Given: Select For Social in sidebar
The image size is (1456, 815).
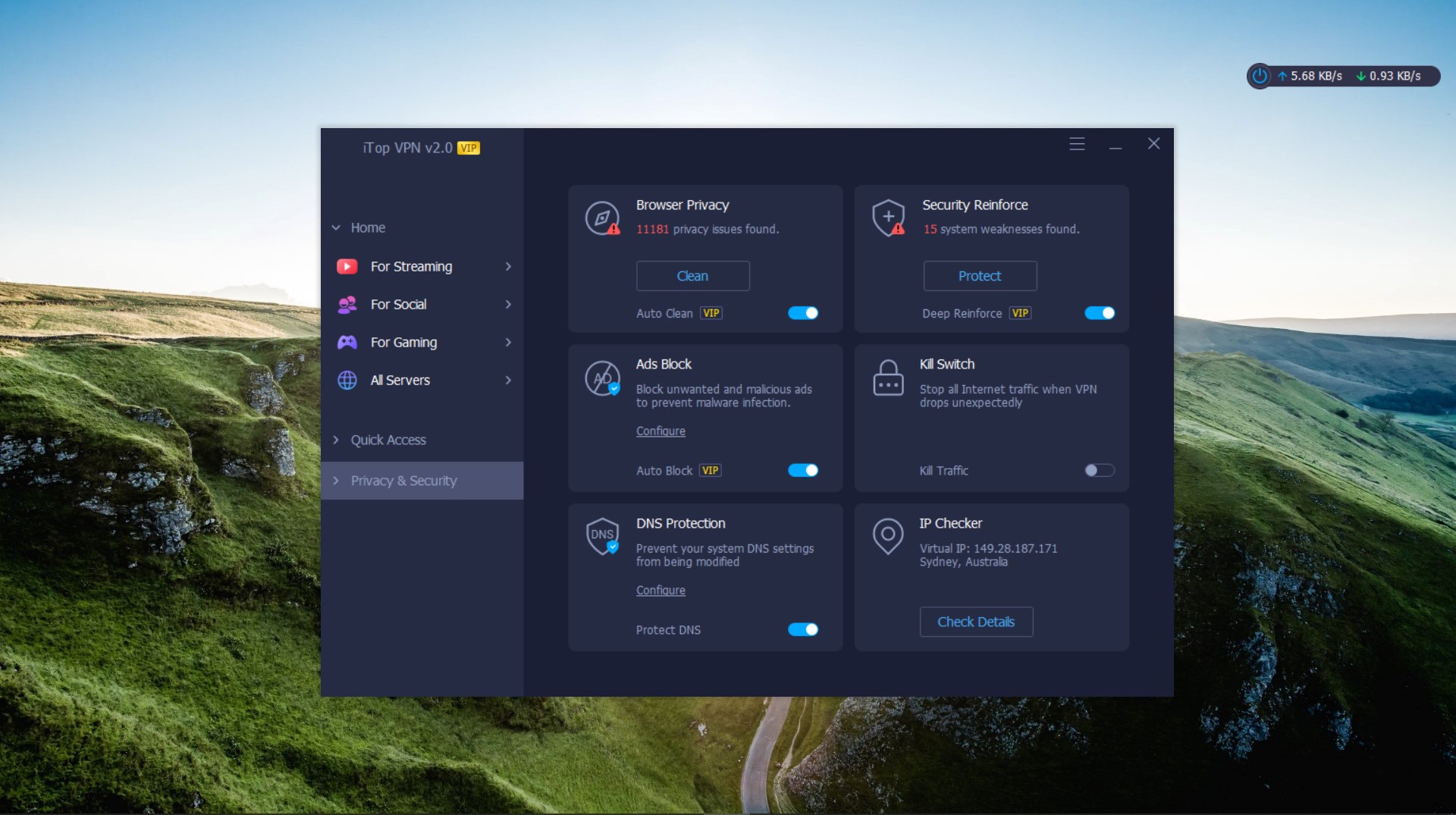Looking at the screenshot, I should (x=422, y=304).
